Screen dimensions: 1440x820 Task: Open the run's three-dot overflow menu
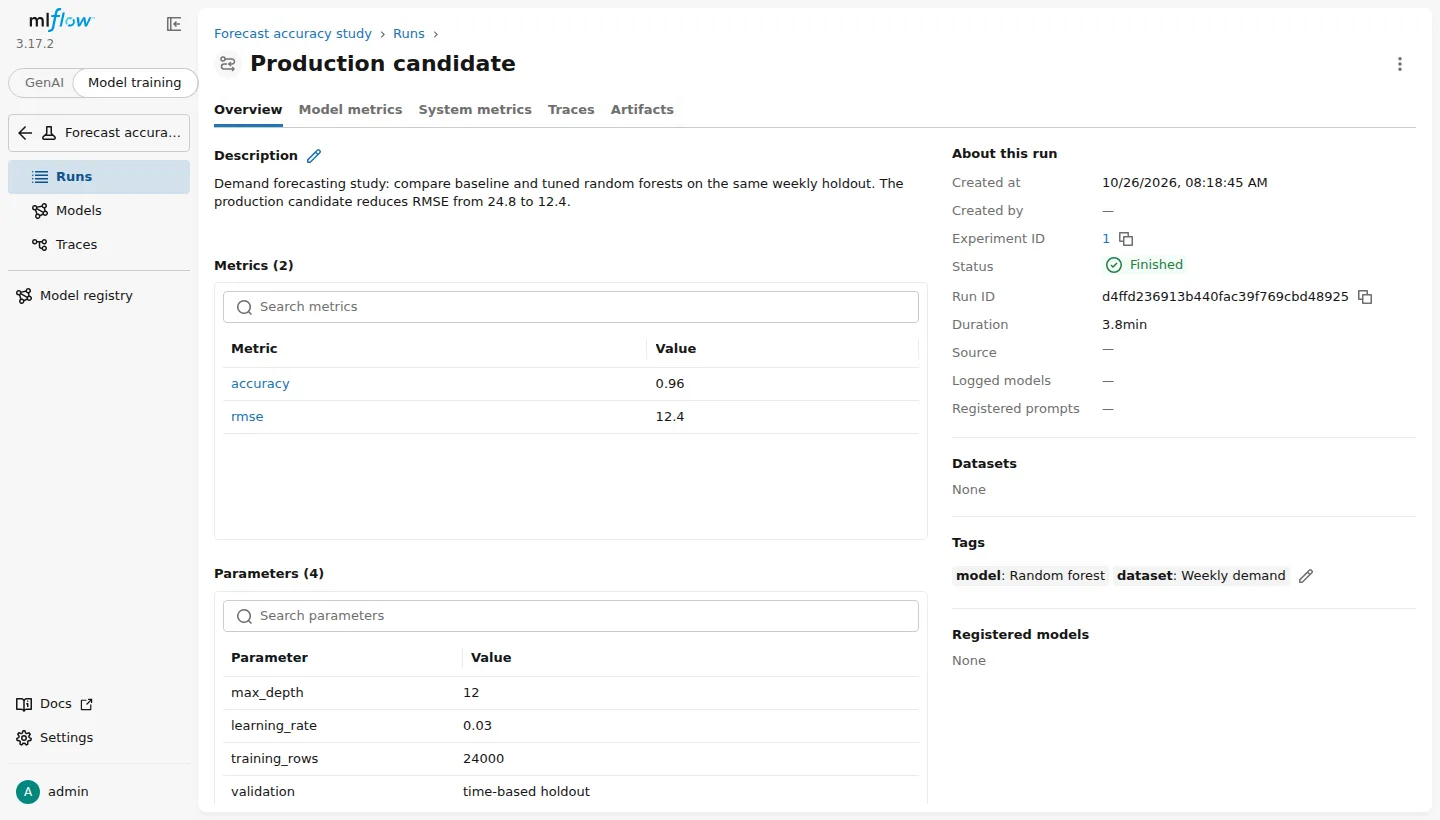[x=1400, y=64]
